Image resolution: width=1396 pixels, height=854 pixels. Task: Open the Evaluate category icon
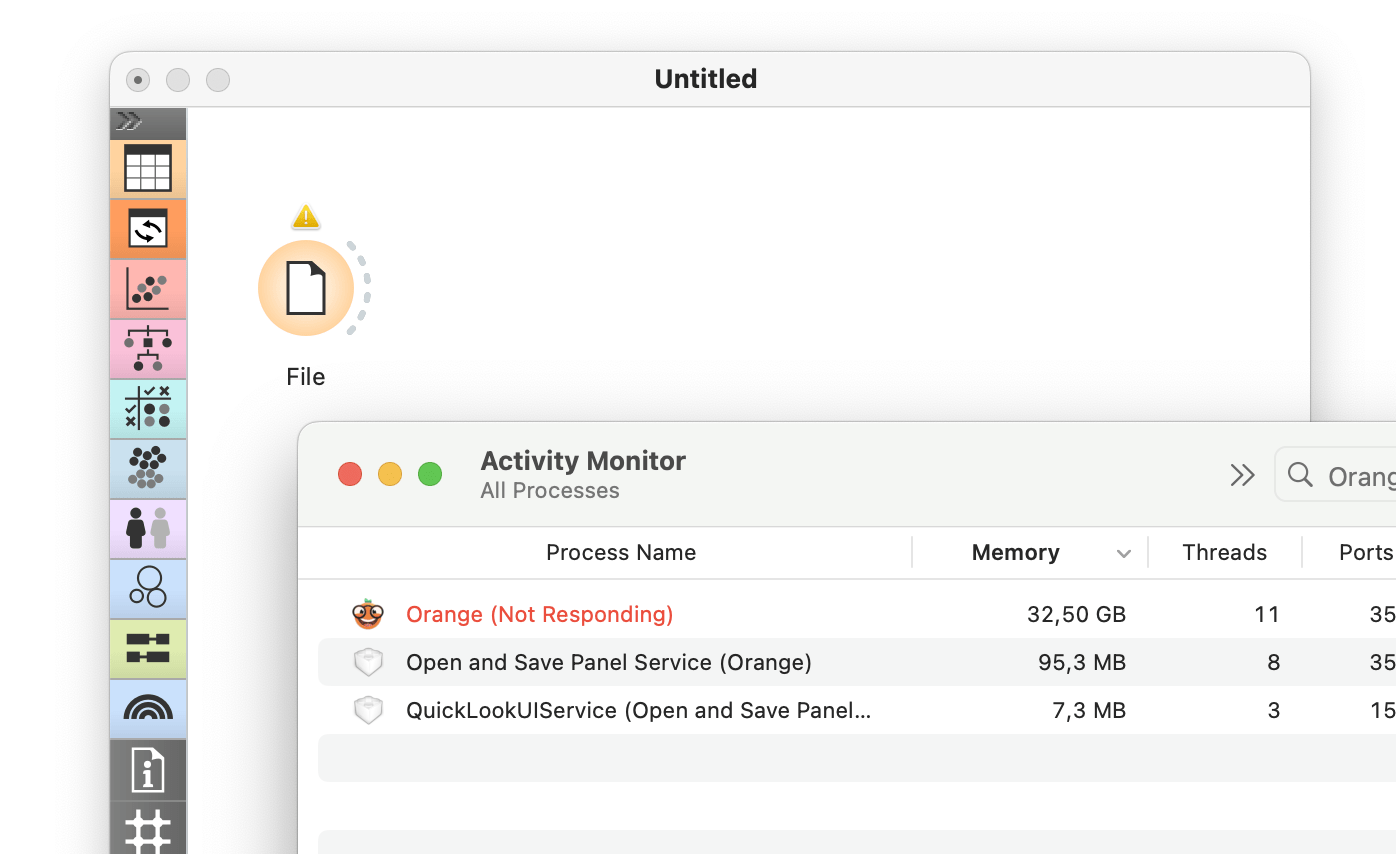(148, 409)
